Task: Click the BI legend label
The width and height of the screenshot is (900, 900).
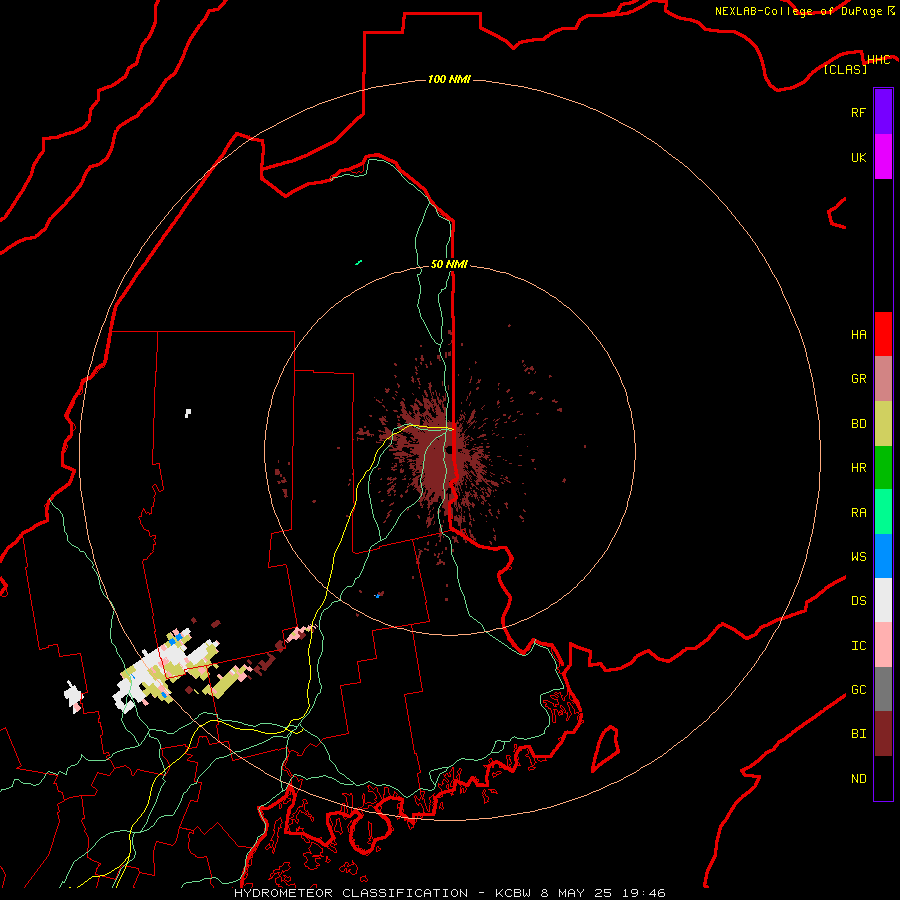Action: coord(858,734)
